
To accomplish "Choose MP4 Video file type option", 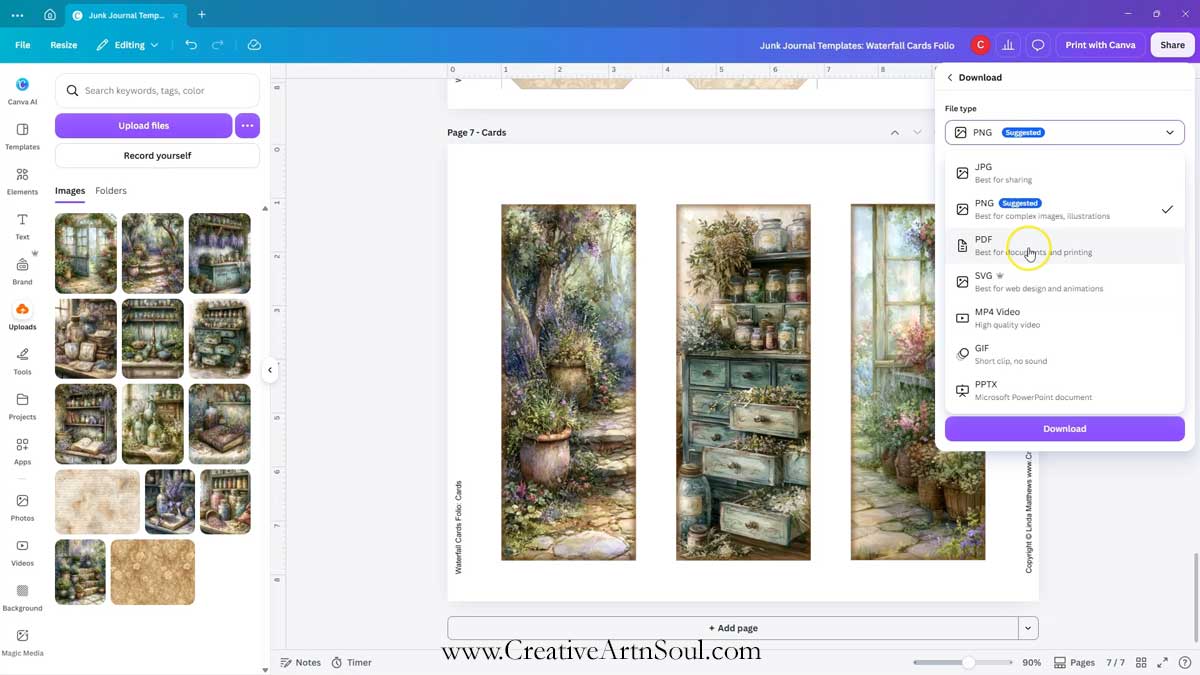I will tap(1064, 318).
